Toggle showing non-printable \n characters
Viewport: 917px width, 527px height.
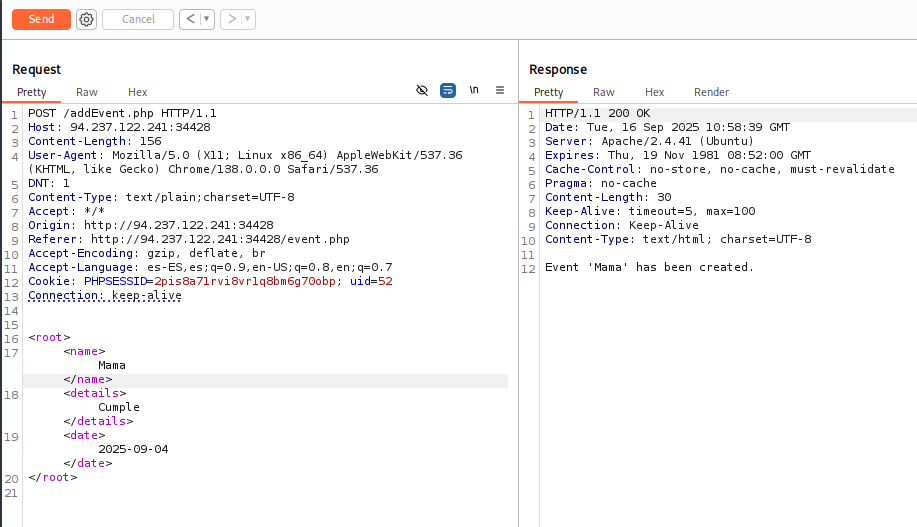(x=474, y=90)
